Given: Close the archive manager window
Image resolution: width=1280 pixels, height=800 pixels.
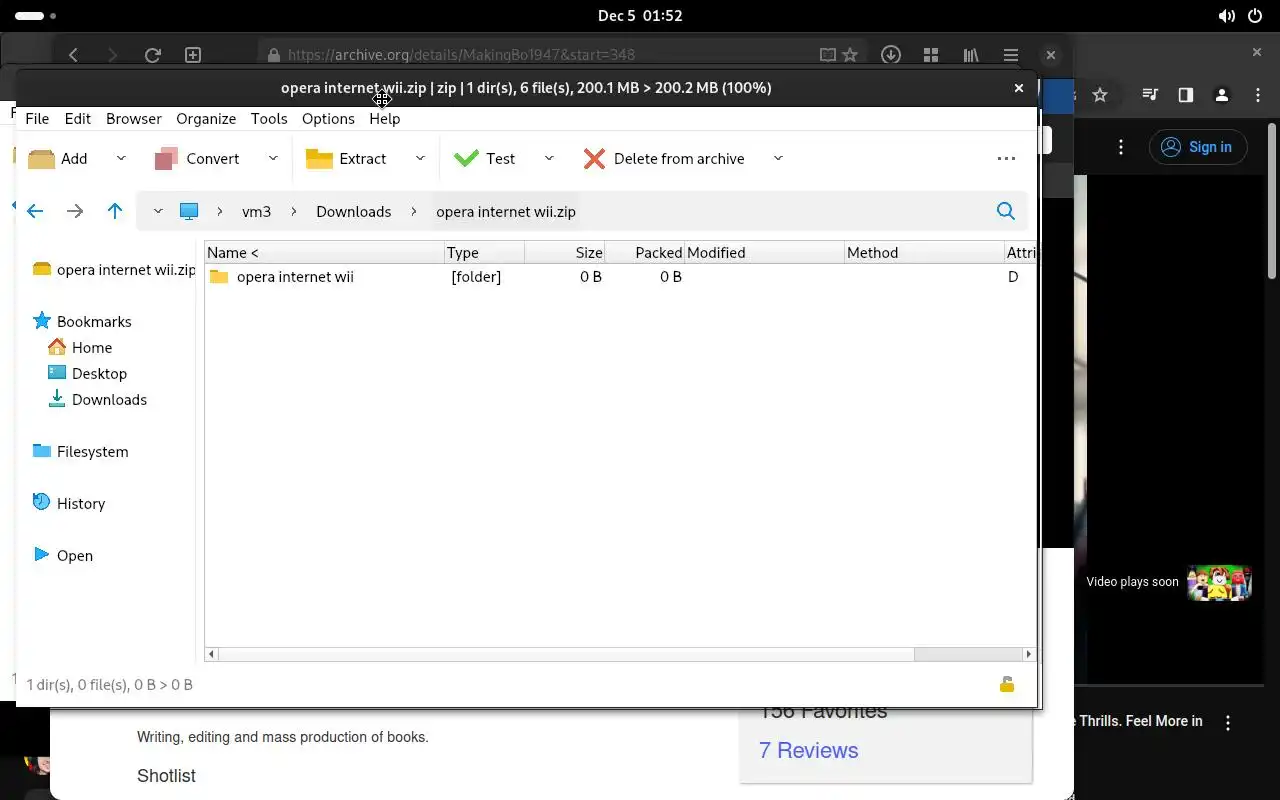Looking at the screenshot, I should click(1019, 88).
